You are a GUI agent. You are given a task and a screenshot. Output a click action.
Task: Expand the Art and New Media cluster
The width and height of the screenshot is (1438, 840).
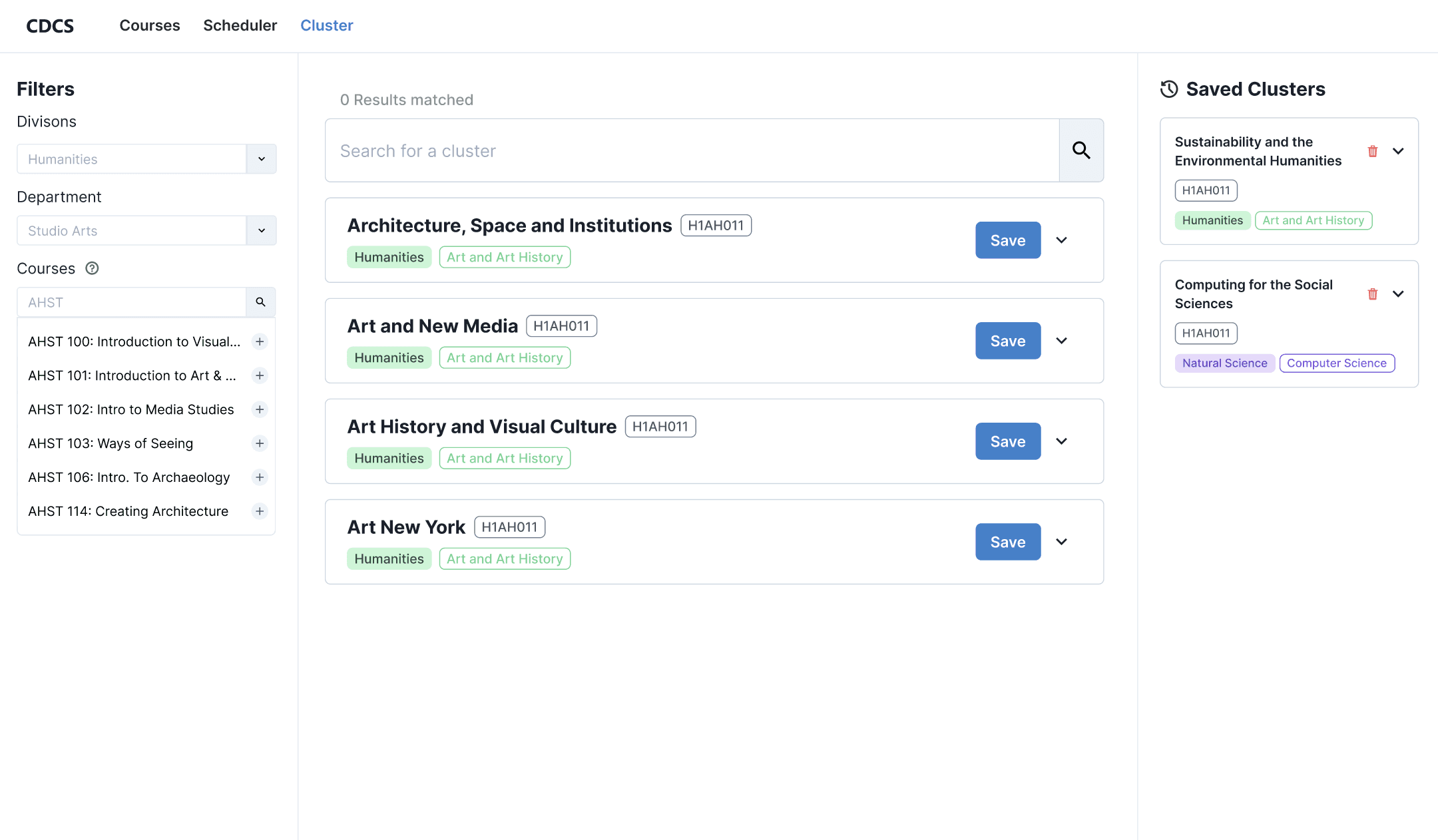1062,341
